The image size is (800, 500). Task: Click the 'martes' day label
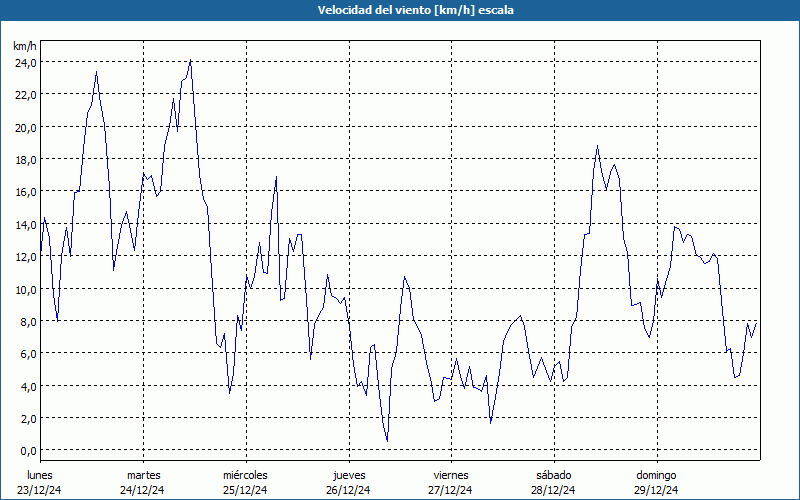(x=143, y=475)
